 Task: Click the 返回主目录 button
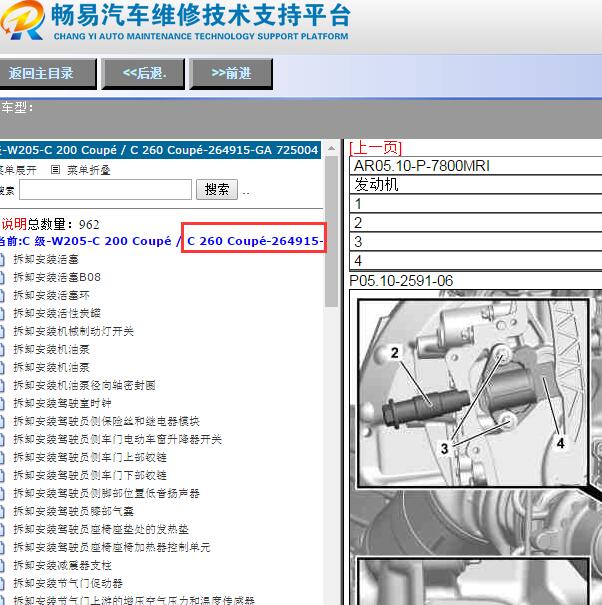(x=47, y=74)
